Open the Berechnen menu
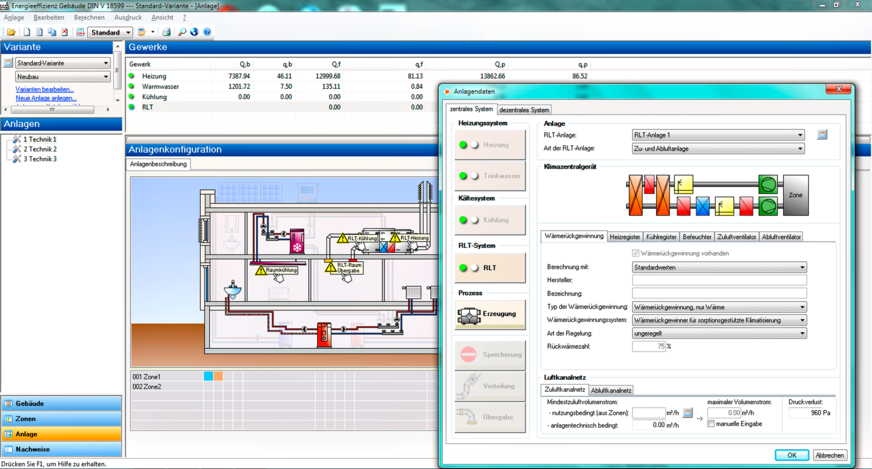 pos(89,17)
